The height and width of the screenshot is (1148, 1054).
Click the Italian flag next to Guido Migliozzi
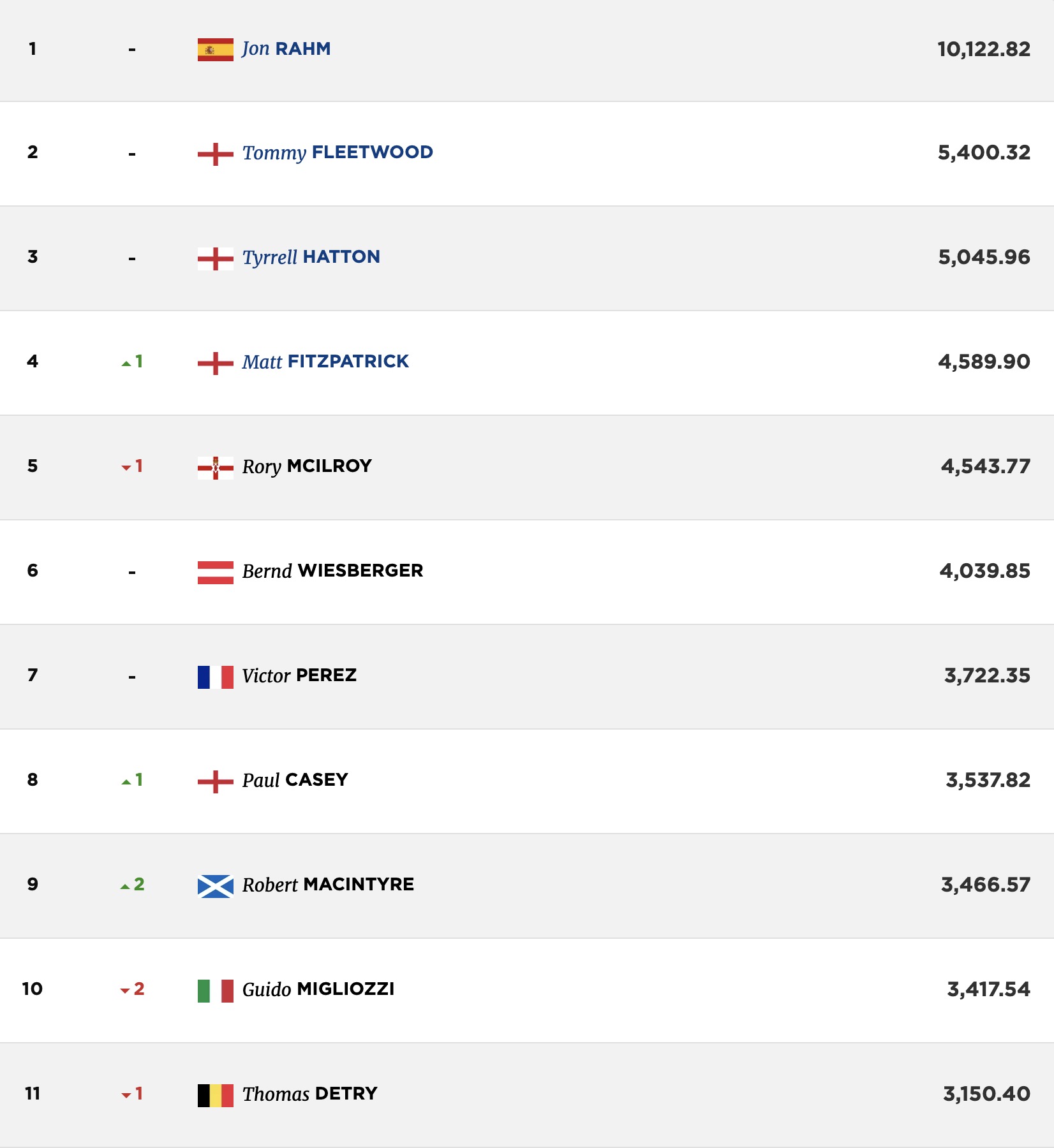[x=216, y=990]
